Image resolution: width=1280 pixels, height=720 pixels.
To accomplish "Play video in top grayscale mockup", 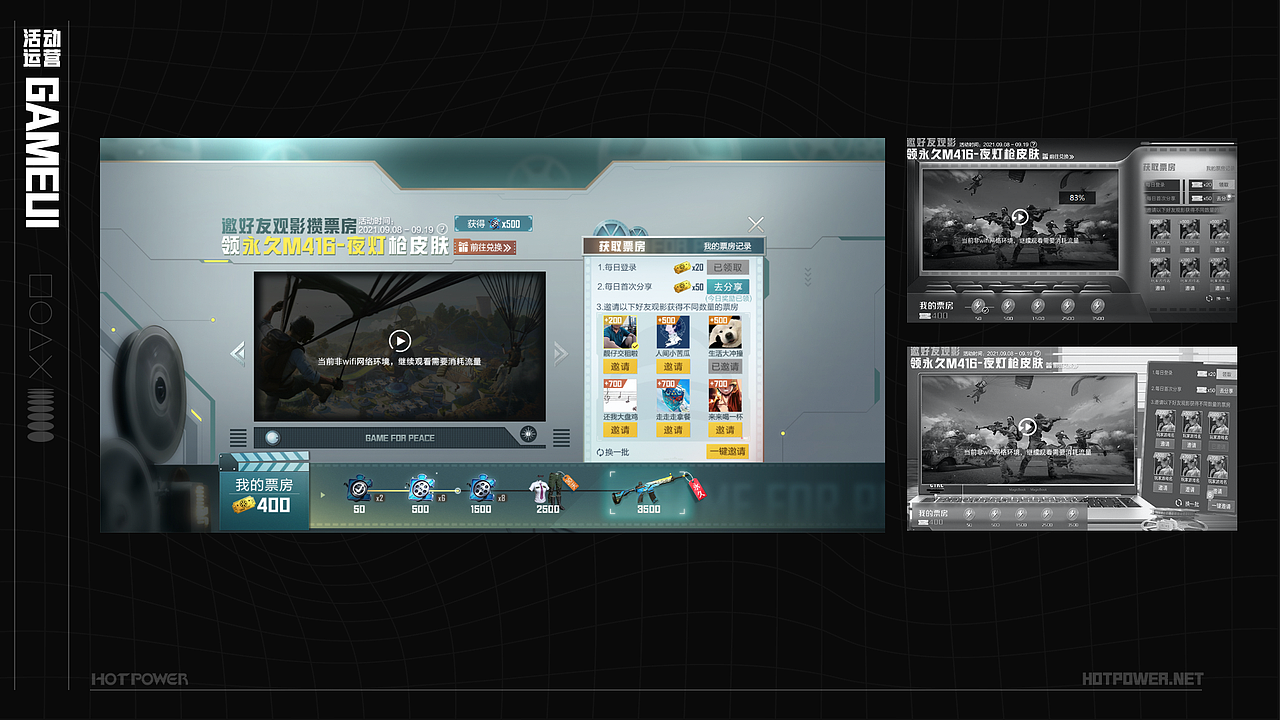I will pyautogui.click(x=1020, y=217).
